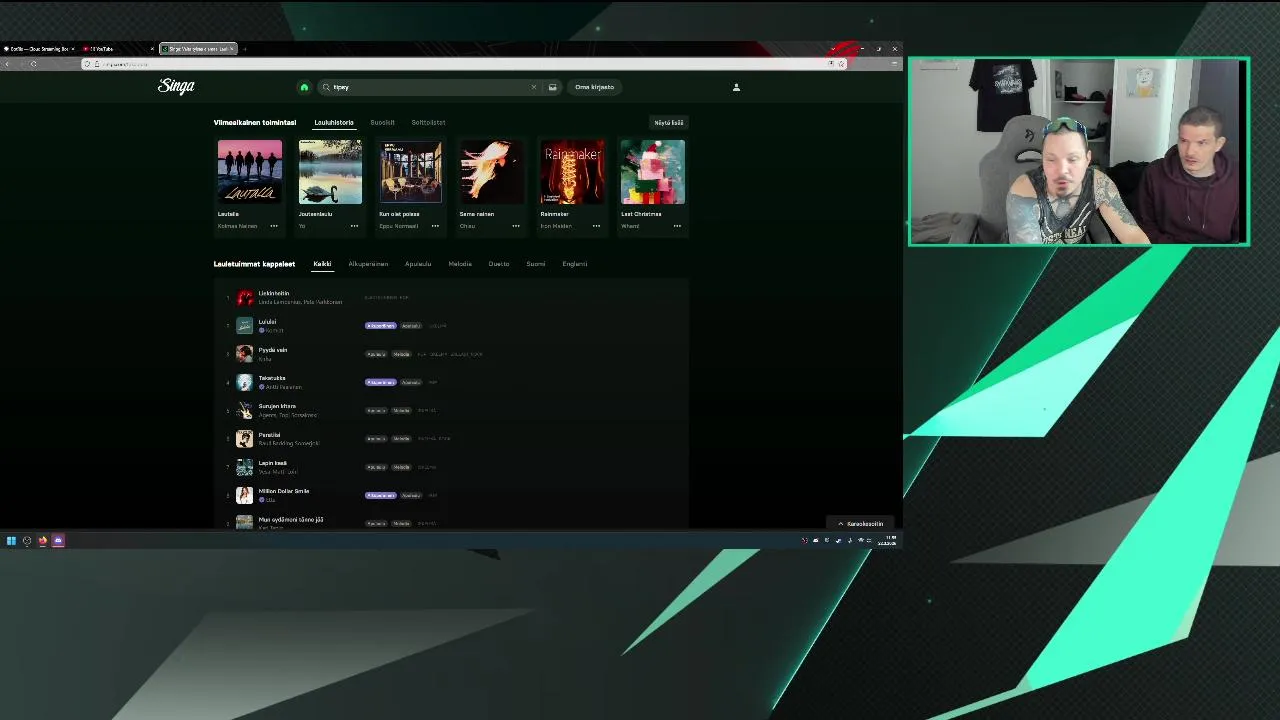The width and height of the screenshot is (1280, 720).
Task: Open more options for Sama nainen
Action: (516, 226)
